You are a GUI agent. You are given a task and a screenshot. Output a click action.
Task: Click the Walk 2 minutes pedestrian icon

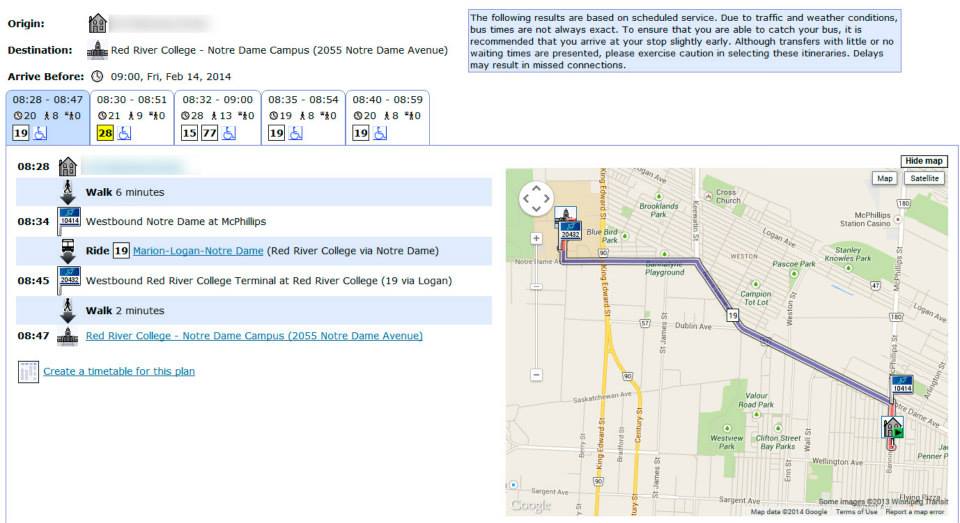tap(68, 310)
